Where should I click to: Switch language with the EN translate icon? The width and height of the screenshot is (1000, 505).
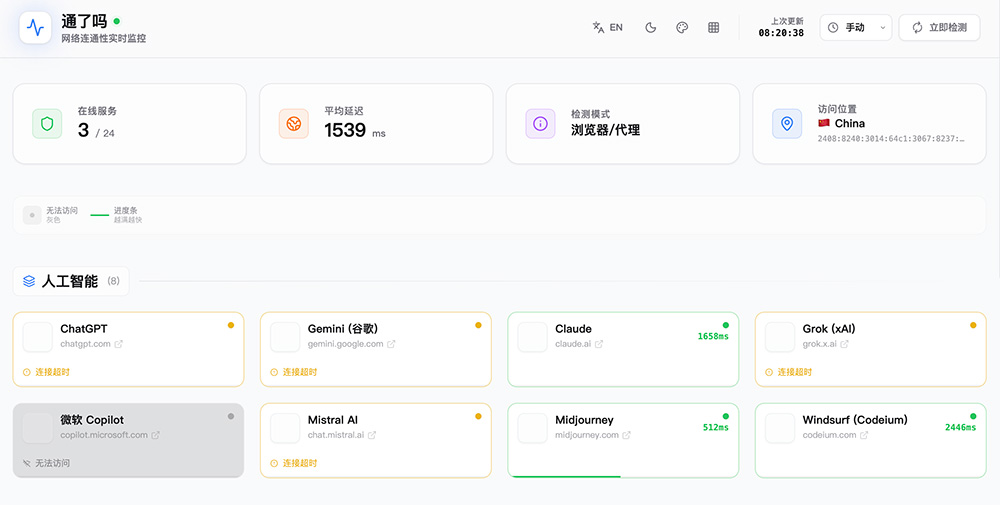click(607, 27)
